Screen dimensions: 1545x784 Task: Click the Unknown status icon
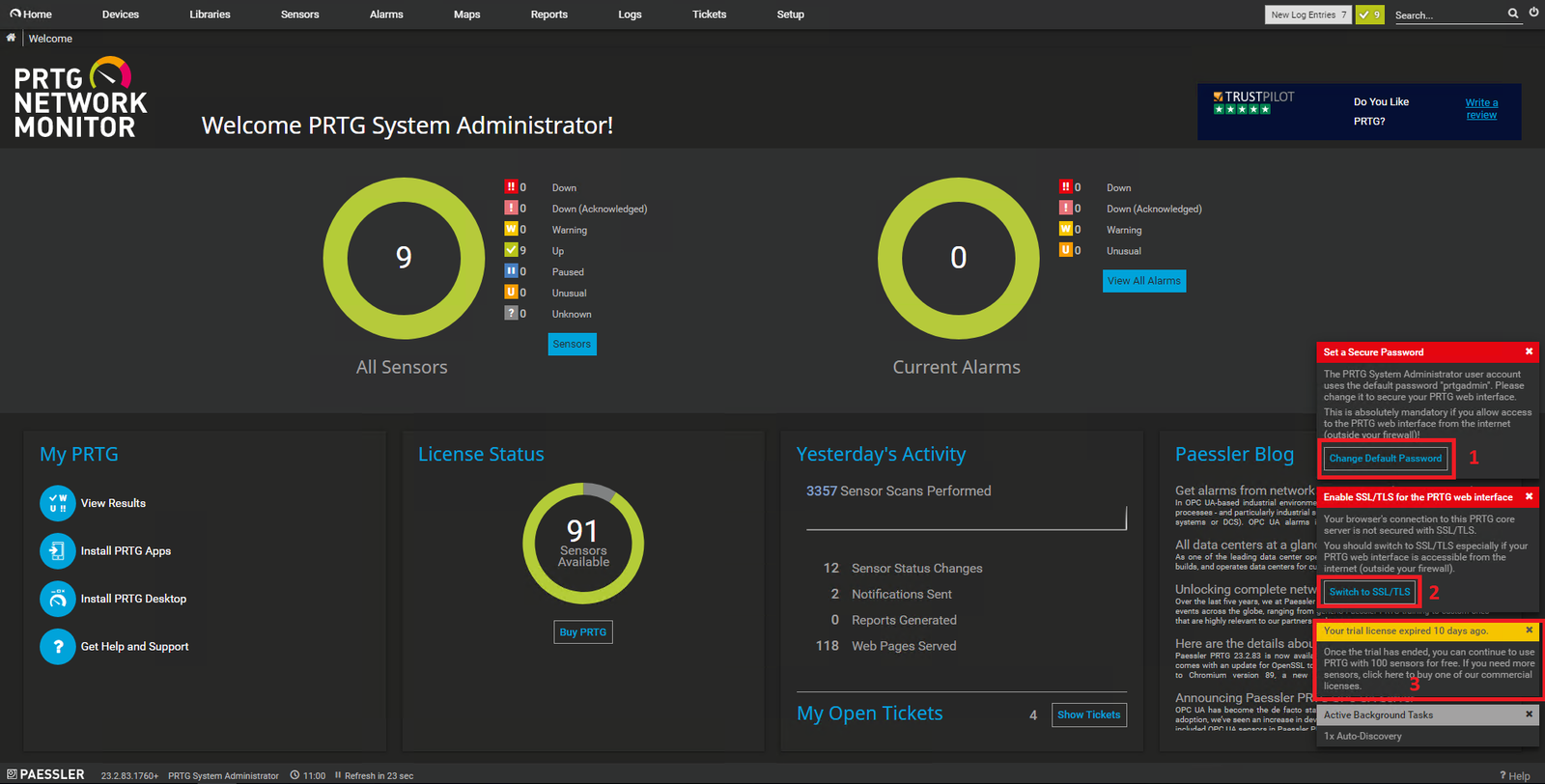click(511, 313)
